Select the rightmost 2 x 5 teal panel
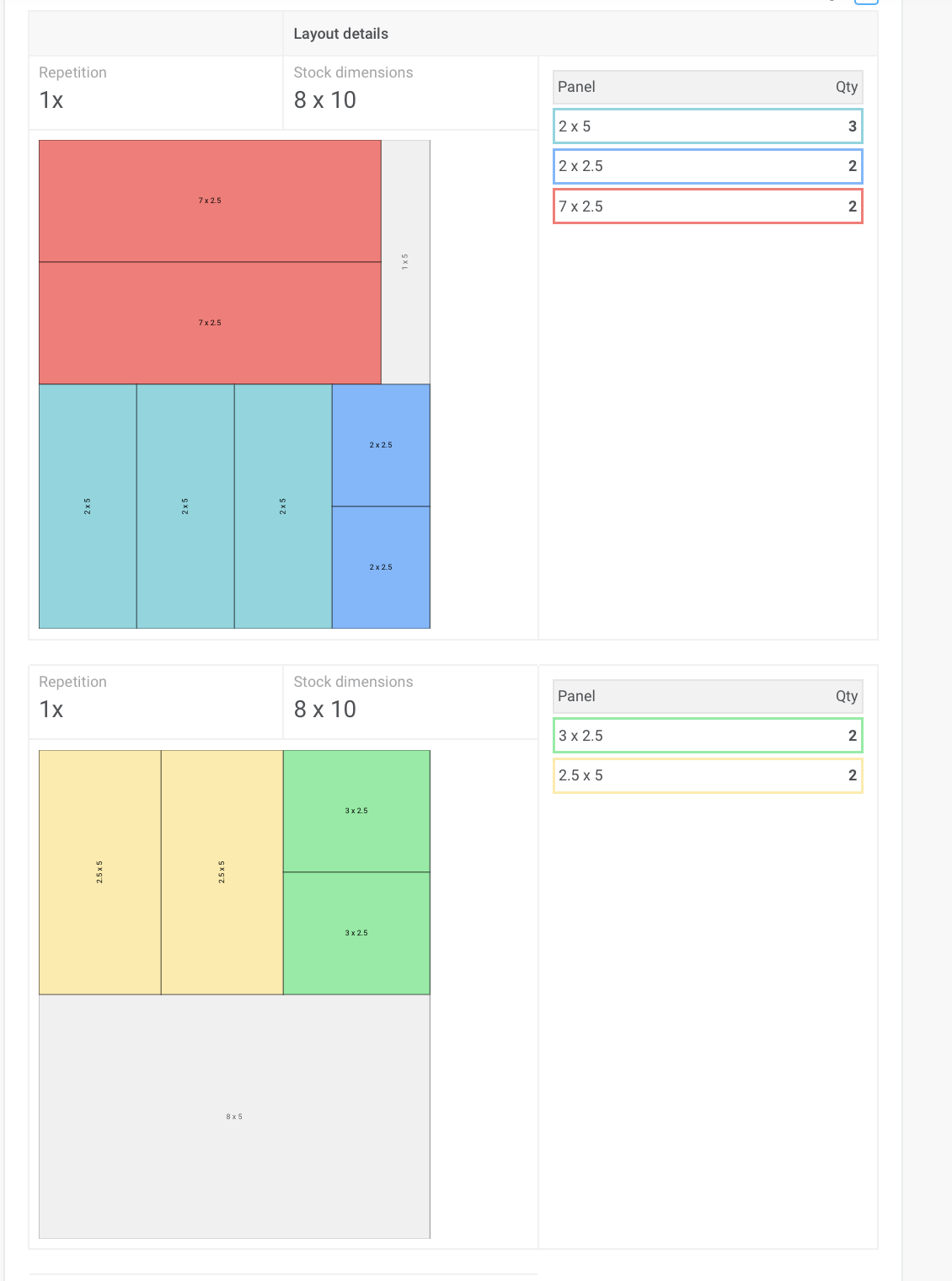952x1281 pixels. [x=283, y=506]
